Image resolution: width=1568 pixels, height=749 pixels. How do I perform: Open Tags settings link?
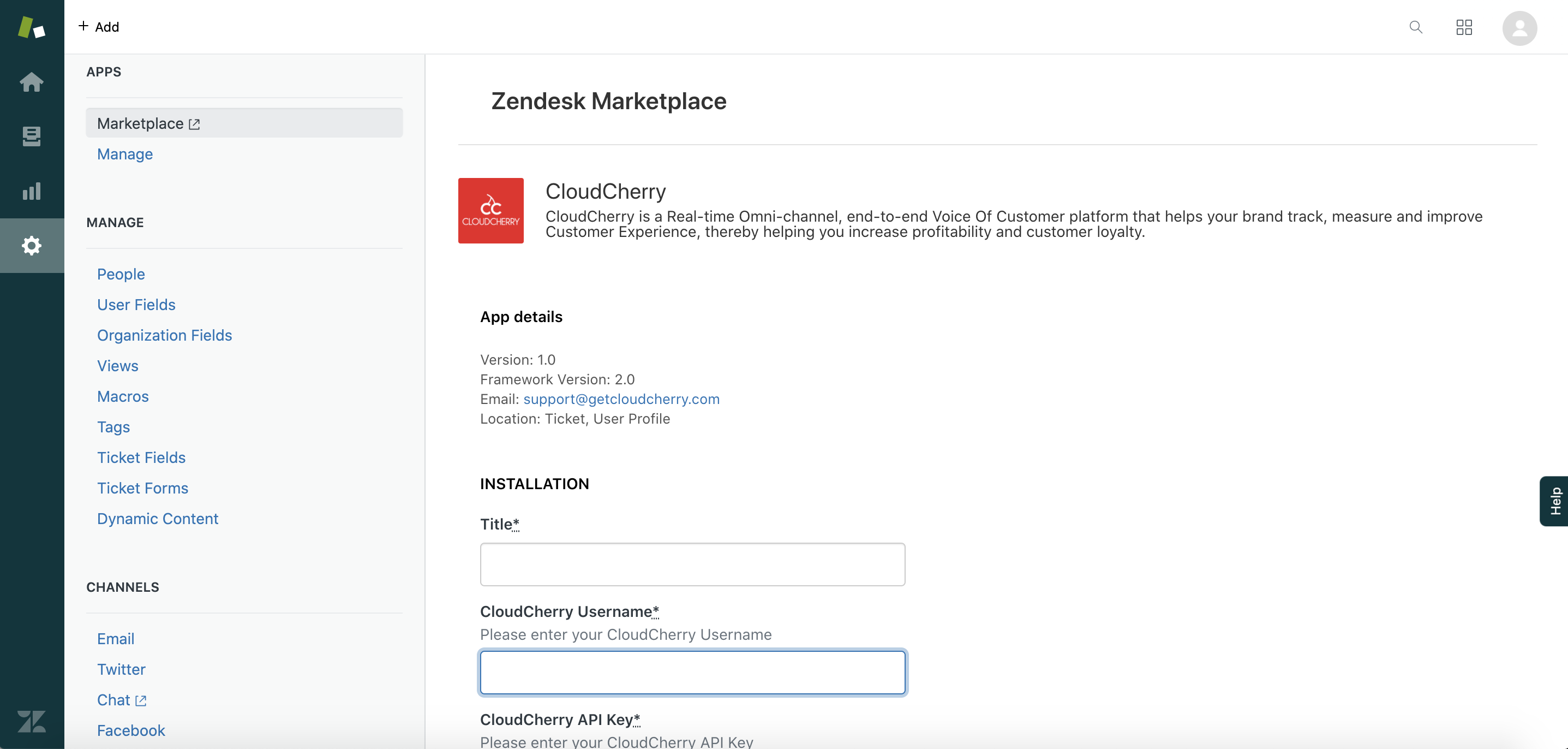(x=114, y=427)
